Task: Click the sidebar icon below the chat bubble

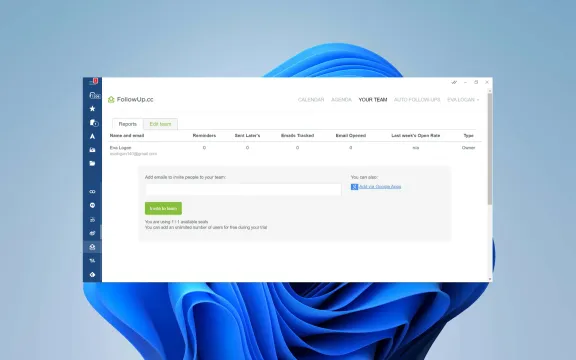Action: 93,220
